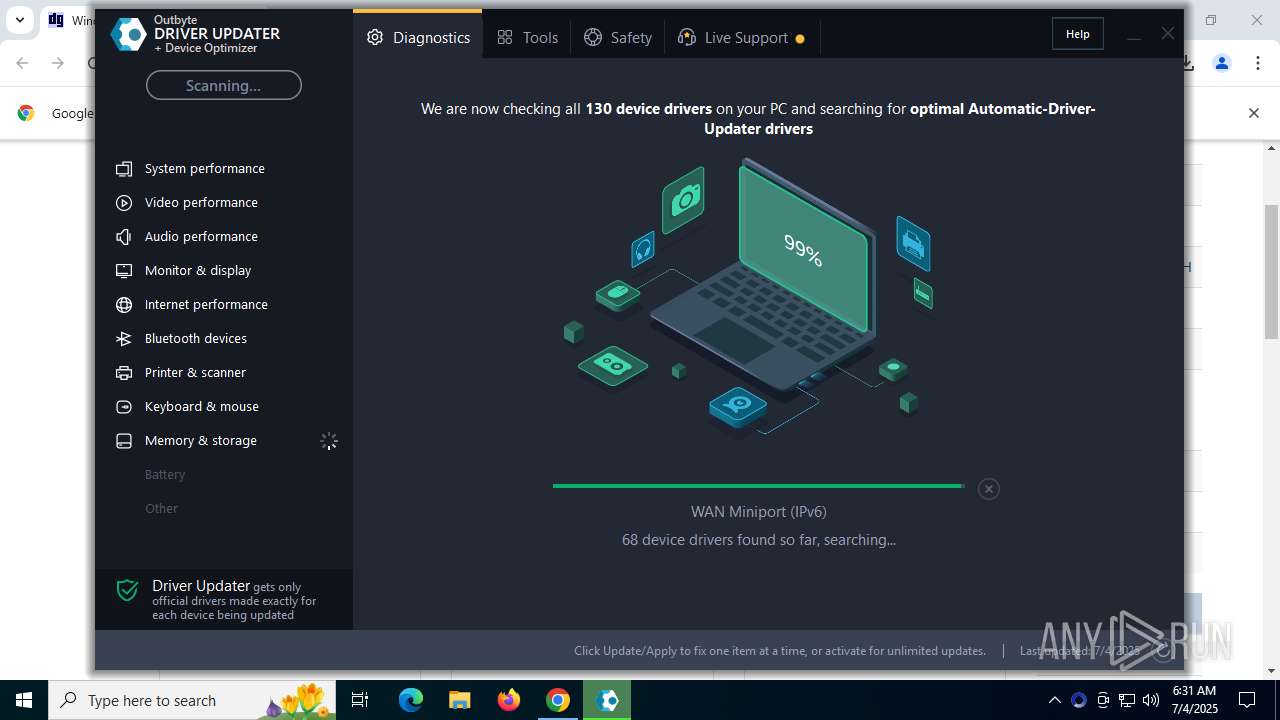Switch to the Tools tab
The image size is (1280, 720).
(527, 37)
